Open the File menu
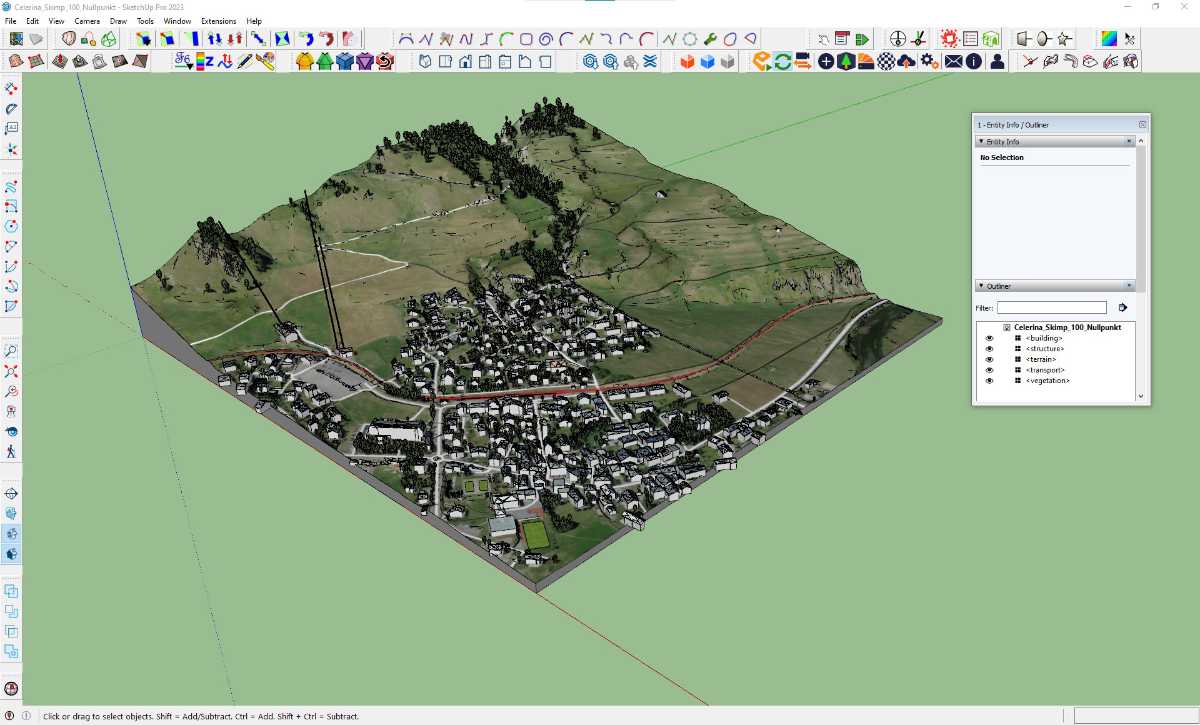Screen dimensions: 1200x725 [11, 21]
